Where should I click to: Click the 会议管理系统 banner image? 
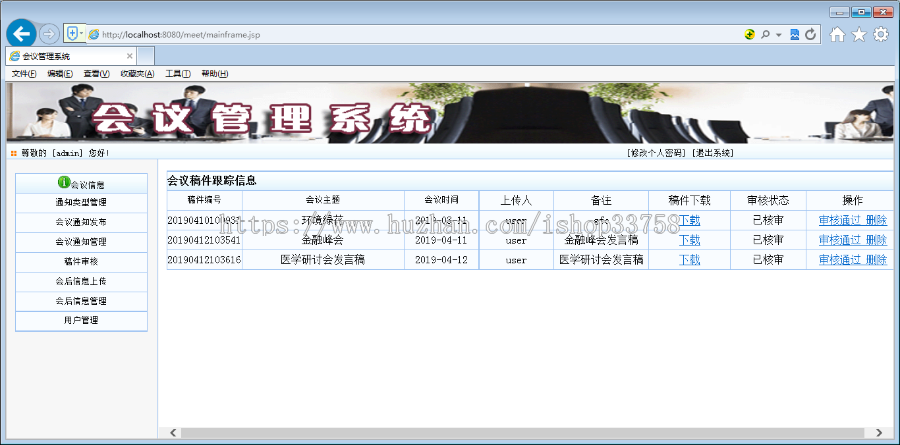click(x=450, y=113)
